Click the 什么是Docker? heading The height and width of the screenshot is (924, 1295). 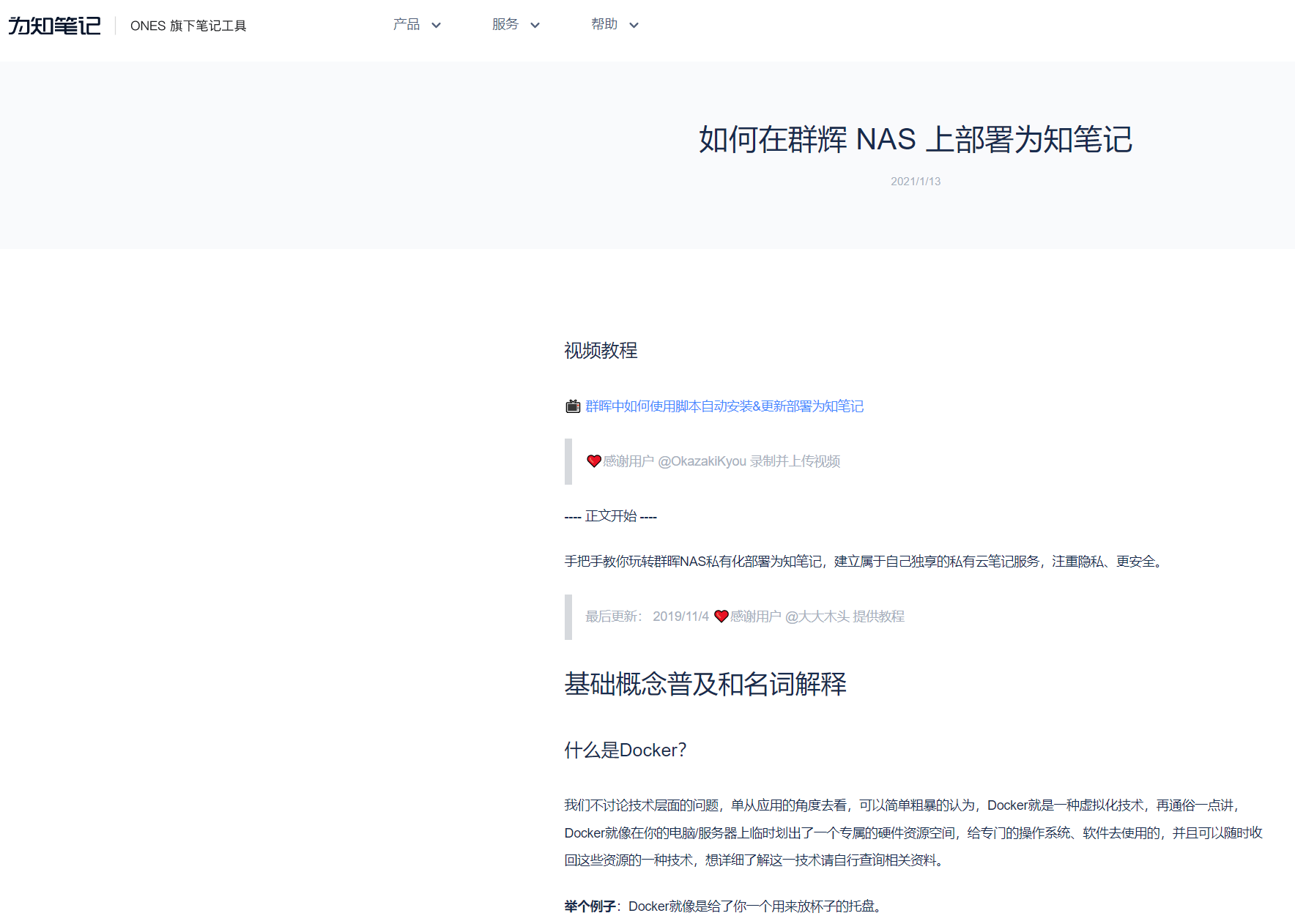[x=626, y=750]
